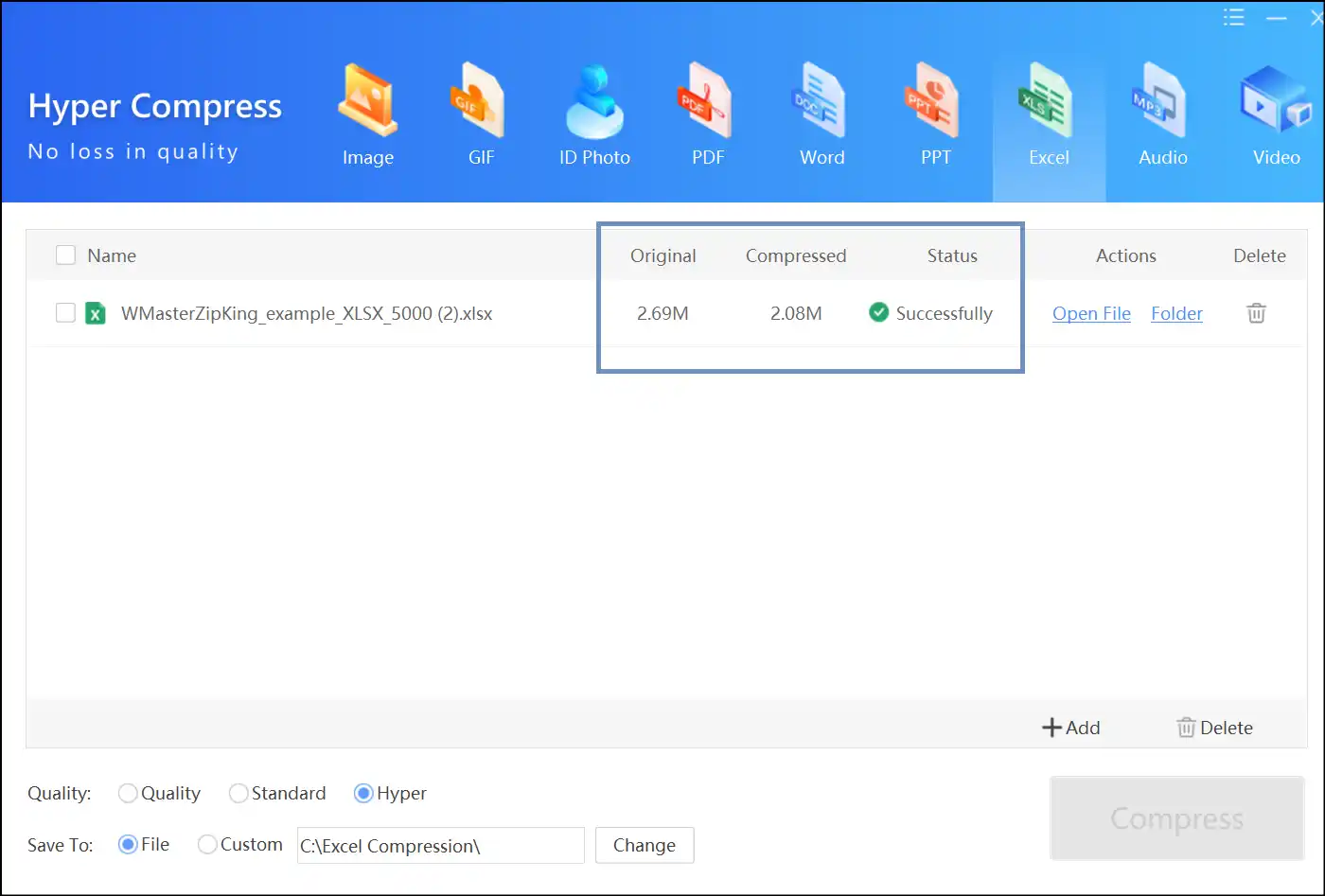
Task: Click the Compressed column header
Action: tap(796, 256)
